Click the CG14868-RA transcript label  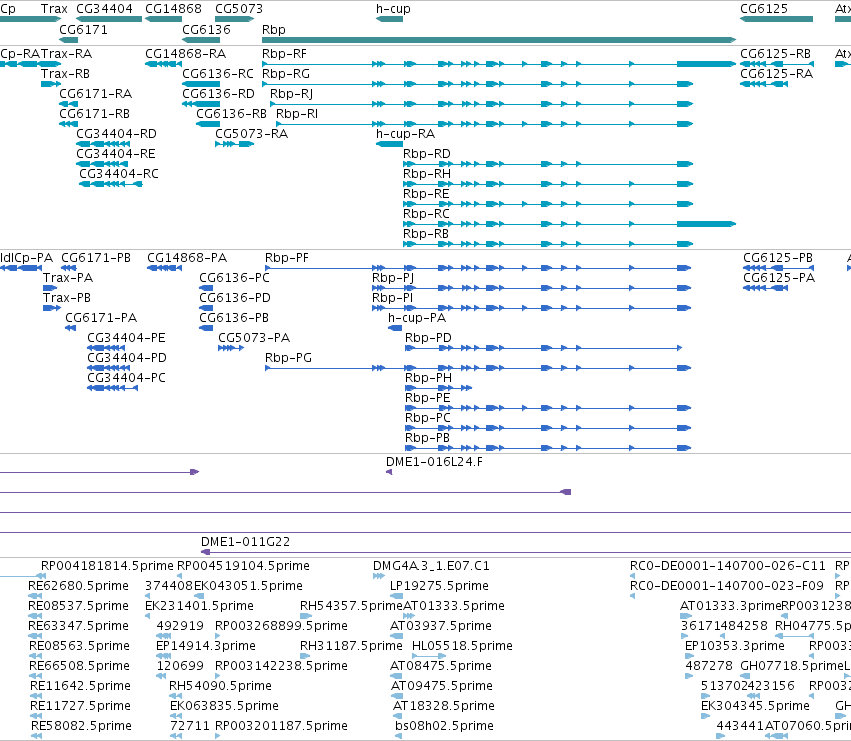click(x=186, y=54)
